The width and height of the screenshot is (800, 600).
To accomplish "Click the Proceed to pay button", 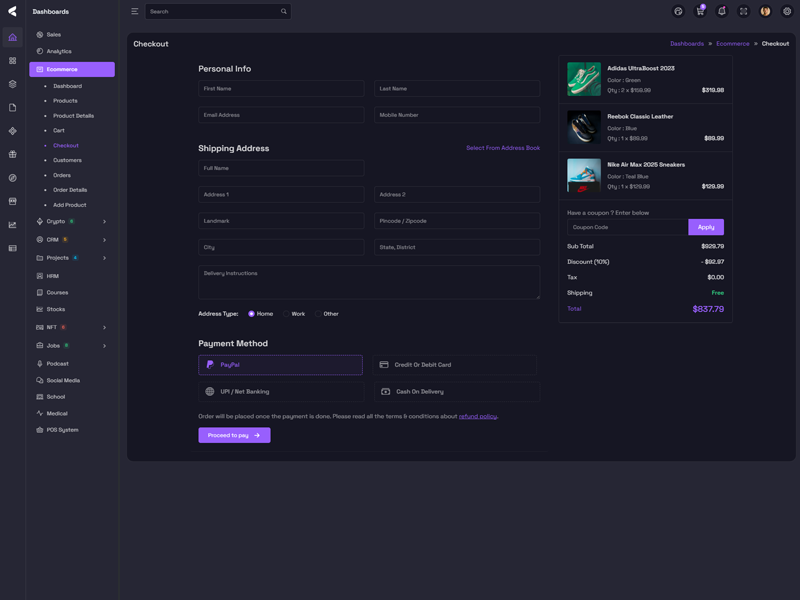I will point(234,435).
